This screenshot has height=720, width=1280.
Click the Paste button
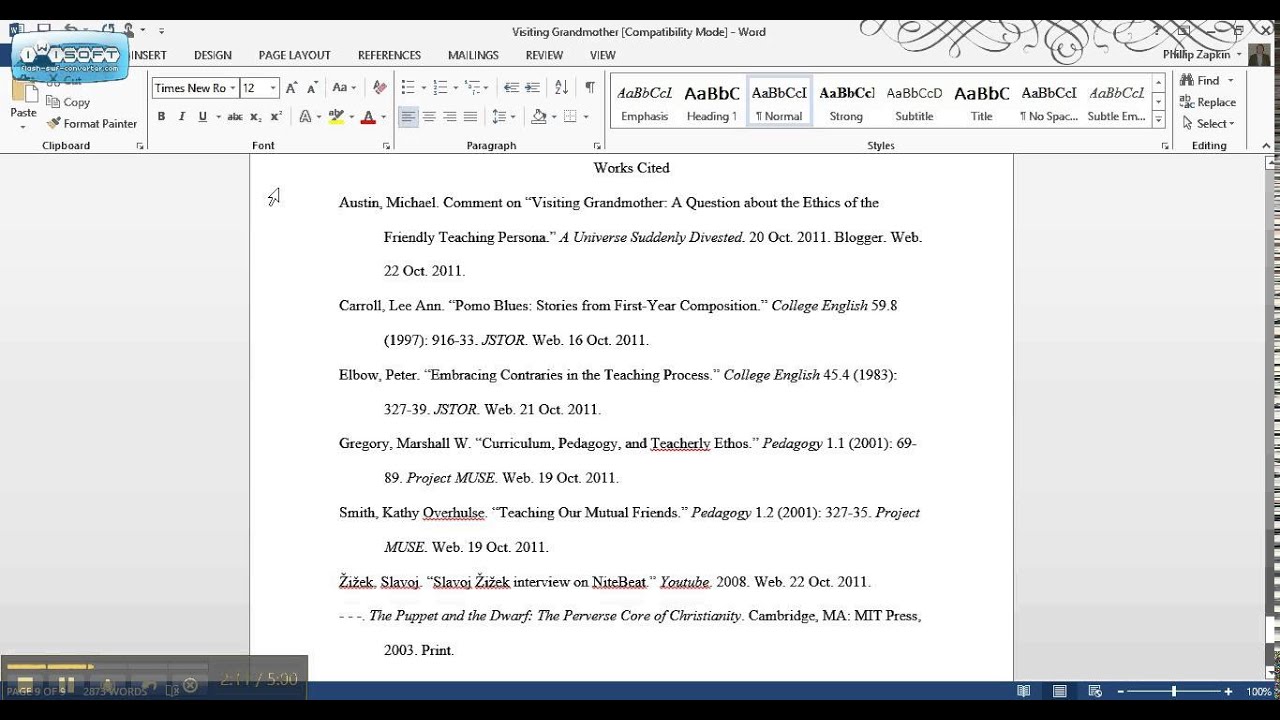(x=23, y=105)
